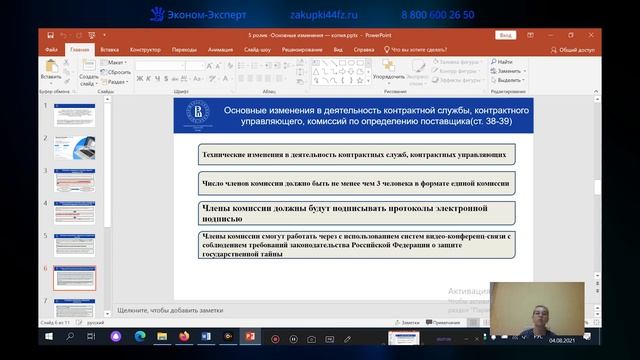This screenshot has height=360, width=640.
Task: Open the font name combo box
Action: pos(160,66)
